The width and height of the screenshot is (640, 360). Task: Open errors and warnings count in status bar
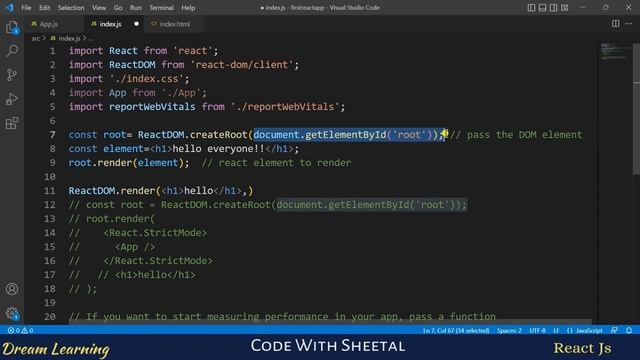point(20,330)
